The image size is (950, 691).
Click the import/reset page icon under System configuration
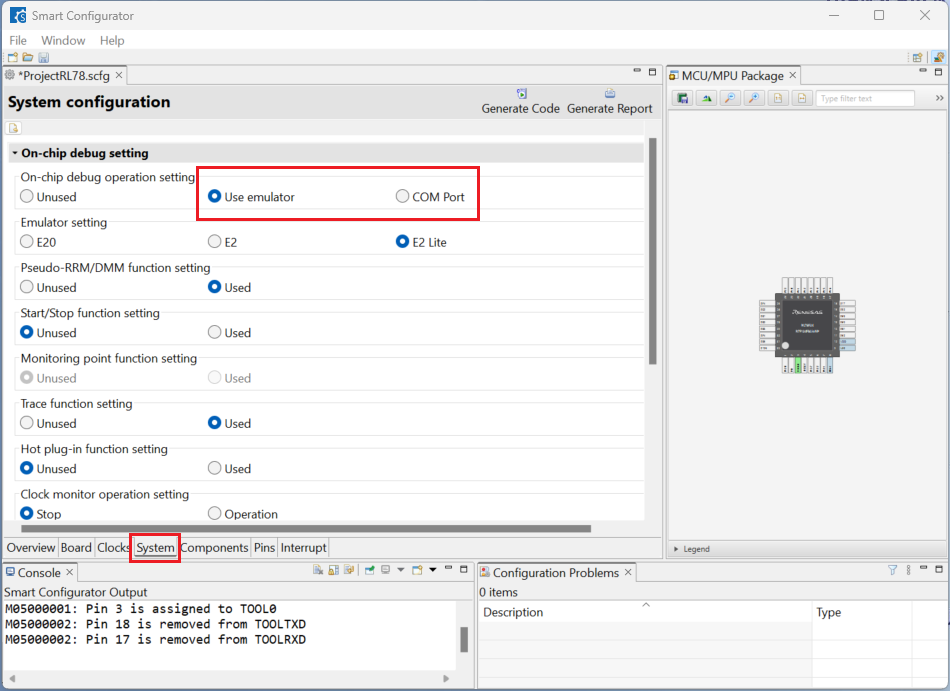(x=13, y=128)
